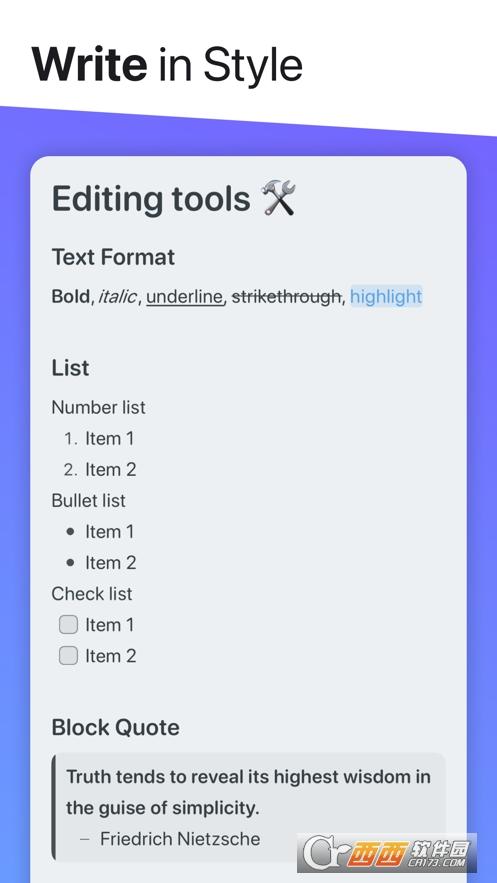Click the Text Format heading
The width and height of the screenshot is (497, 883).
tap(113, 257)
